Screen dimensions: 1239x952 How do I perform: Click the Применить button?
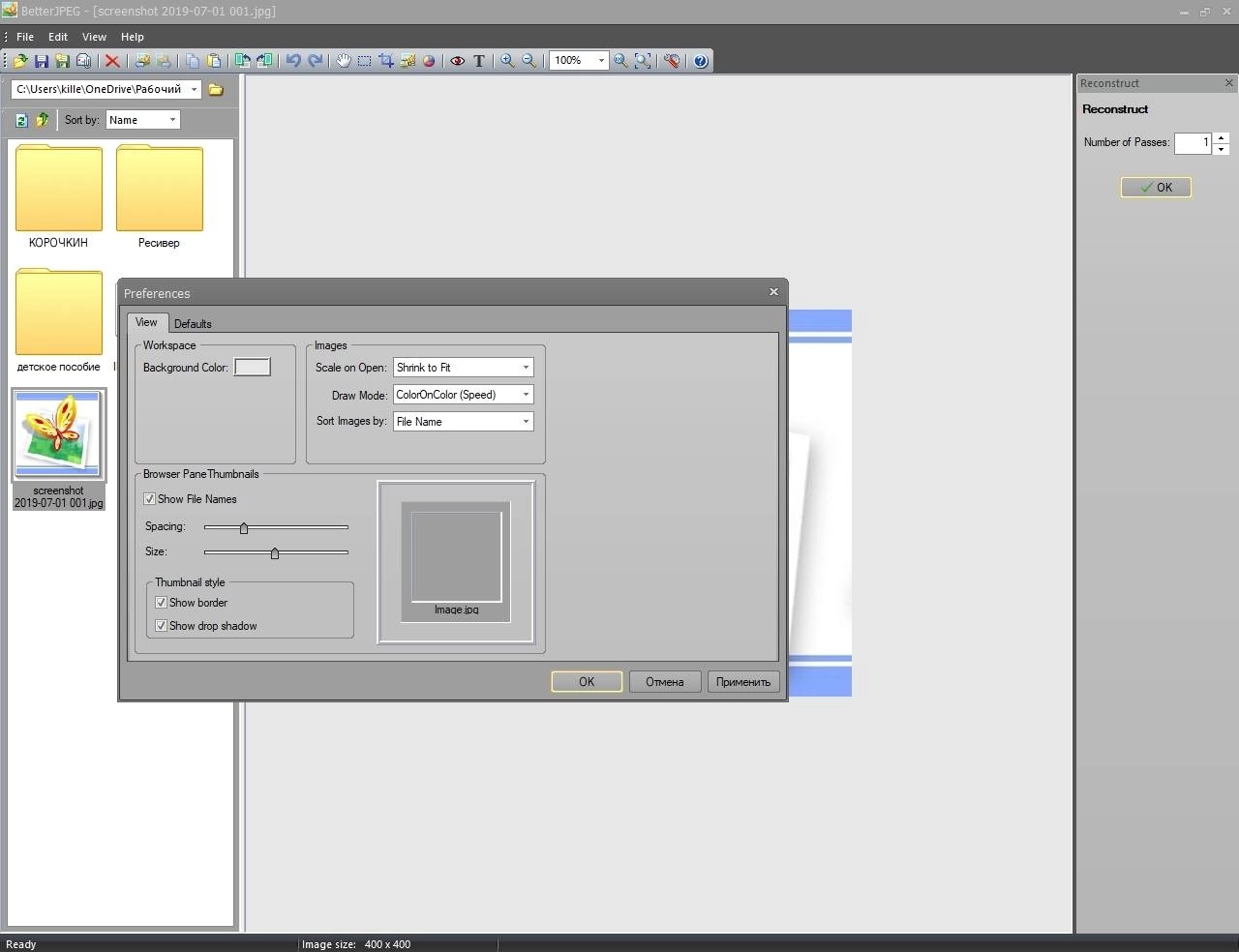[743, 682]
